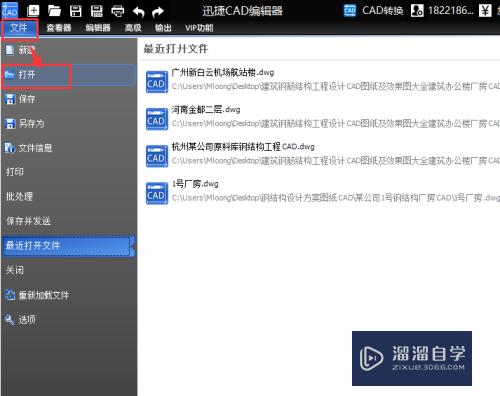The height and width of the screenshot is (396, 500).
Task: Click CAD icon beside 杭州某公司原料库 file
Action: (x=156, y=156)
